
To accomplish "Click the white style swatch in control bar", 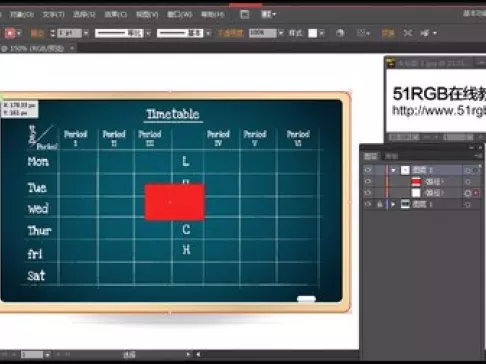I will [313, 33].
